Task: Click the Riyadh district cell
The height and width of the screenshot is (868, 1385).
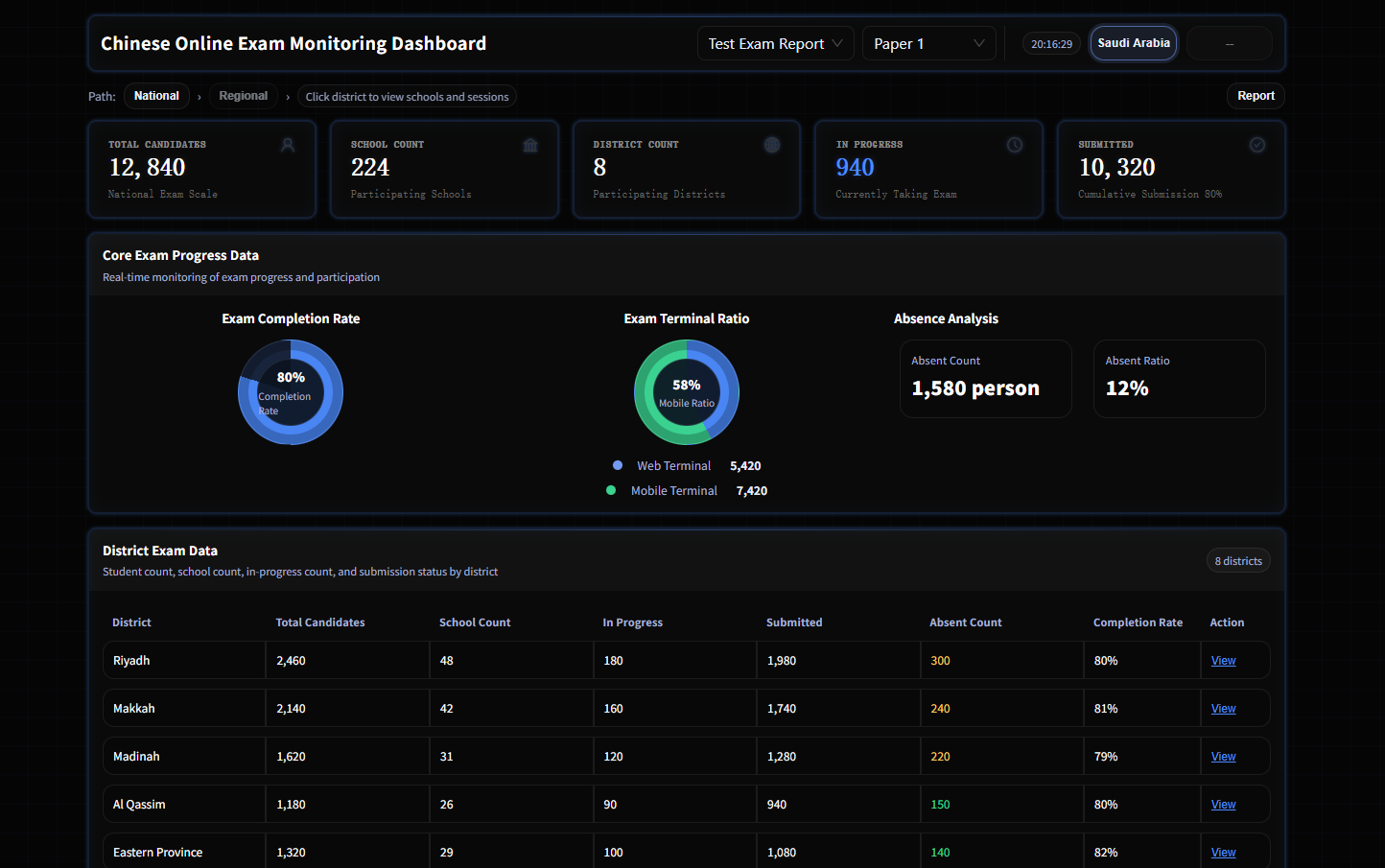Action: click(184, 661)
